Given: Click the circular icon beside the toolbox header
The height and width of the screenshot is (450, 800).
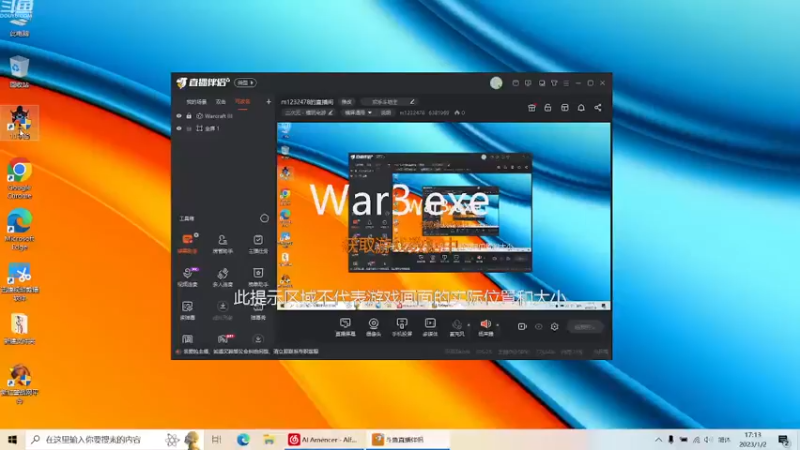Looking at the screenshot, I should [x=264, y=218].
